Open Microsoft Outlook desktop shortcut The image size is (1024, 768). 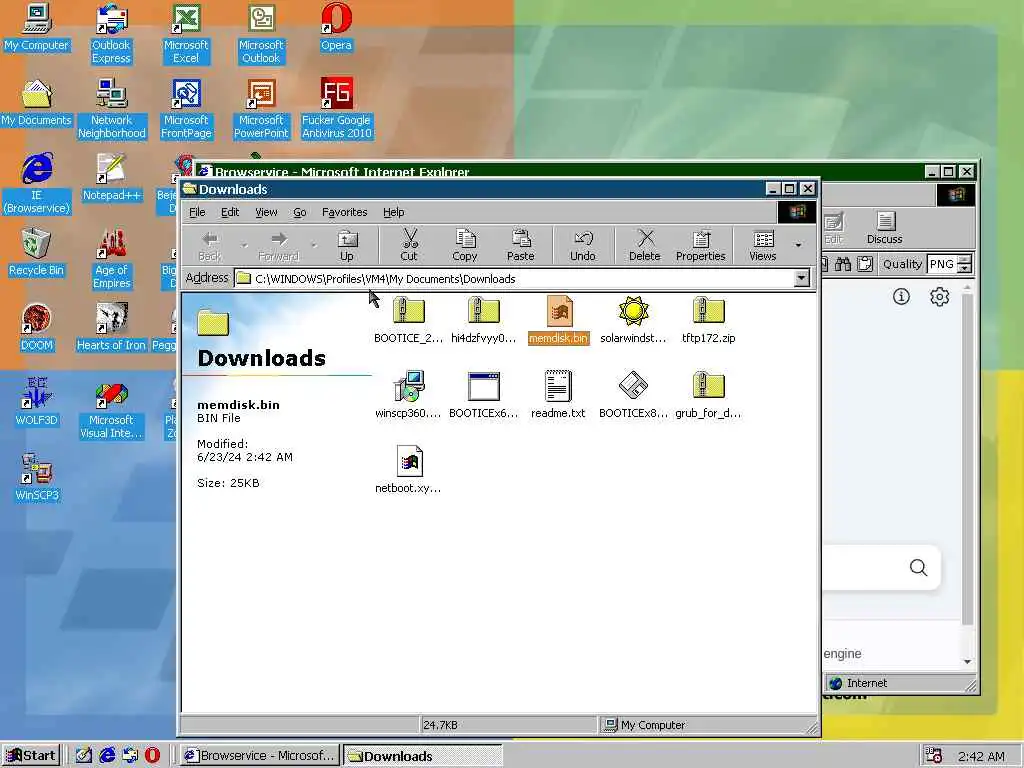261,34
